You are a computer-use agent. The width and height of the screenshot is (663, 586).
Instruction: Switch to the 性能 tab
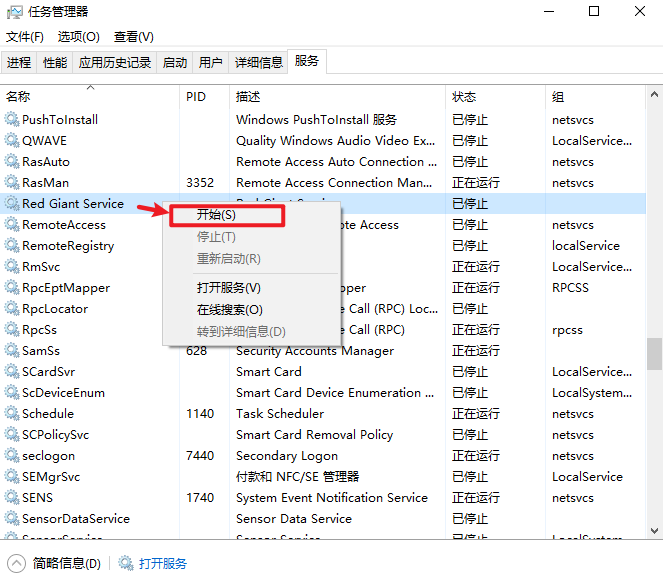tap(55, 63)
